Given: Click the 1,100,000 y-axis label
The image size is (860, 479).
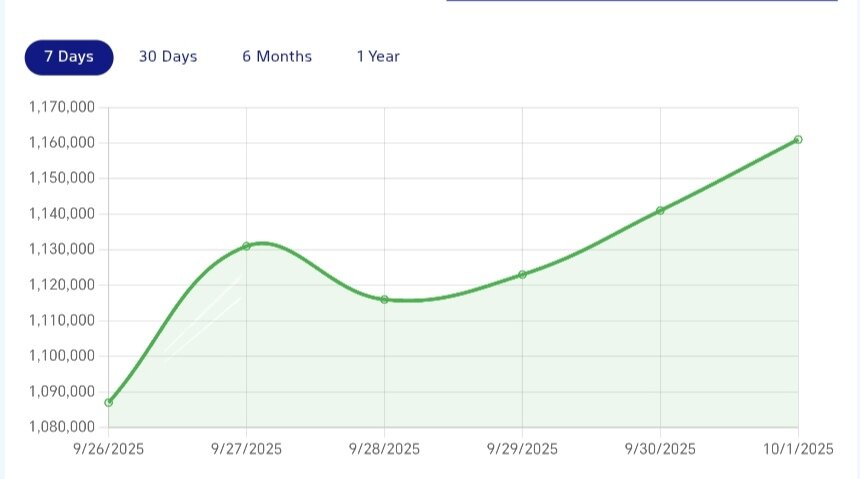Looking at the screenshot, I should pyautogui.click(x=62, y=356).
